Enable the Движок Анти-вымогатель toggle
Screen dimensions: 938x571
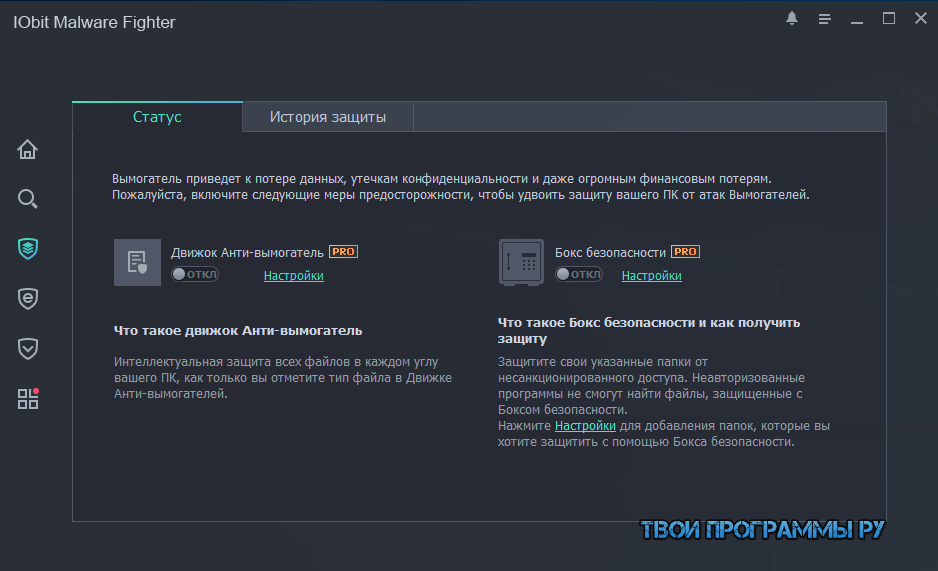[x=195, y=274]
